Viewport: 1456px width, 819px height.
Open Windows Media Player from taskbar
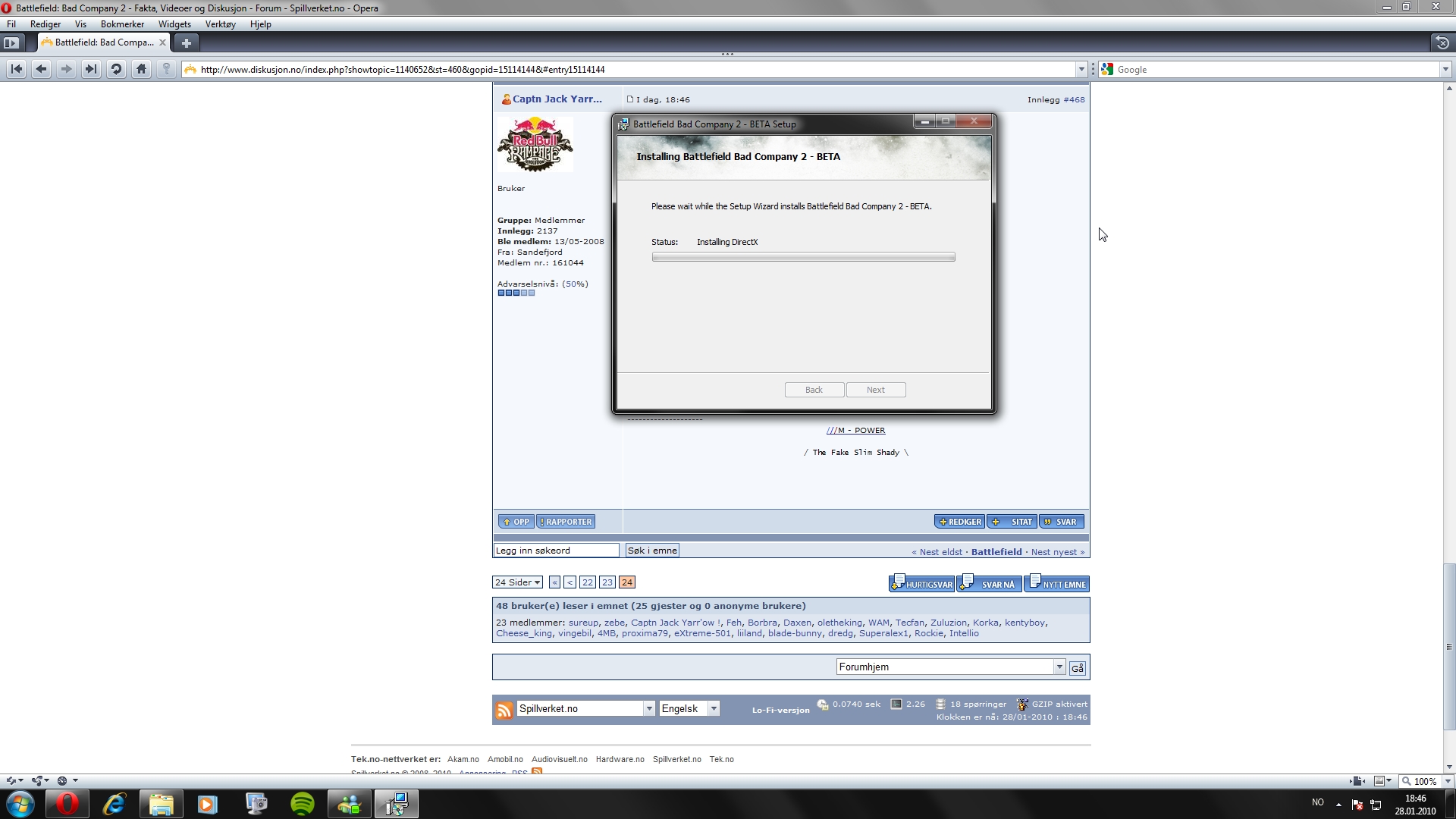[x=208, y=804]
